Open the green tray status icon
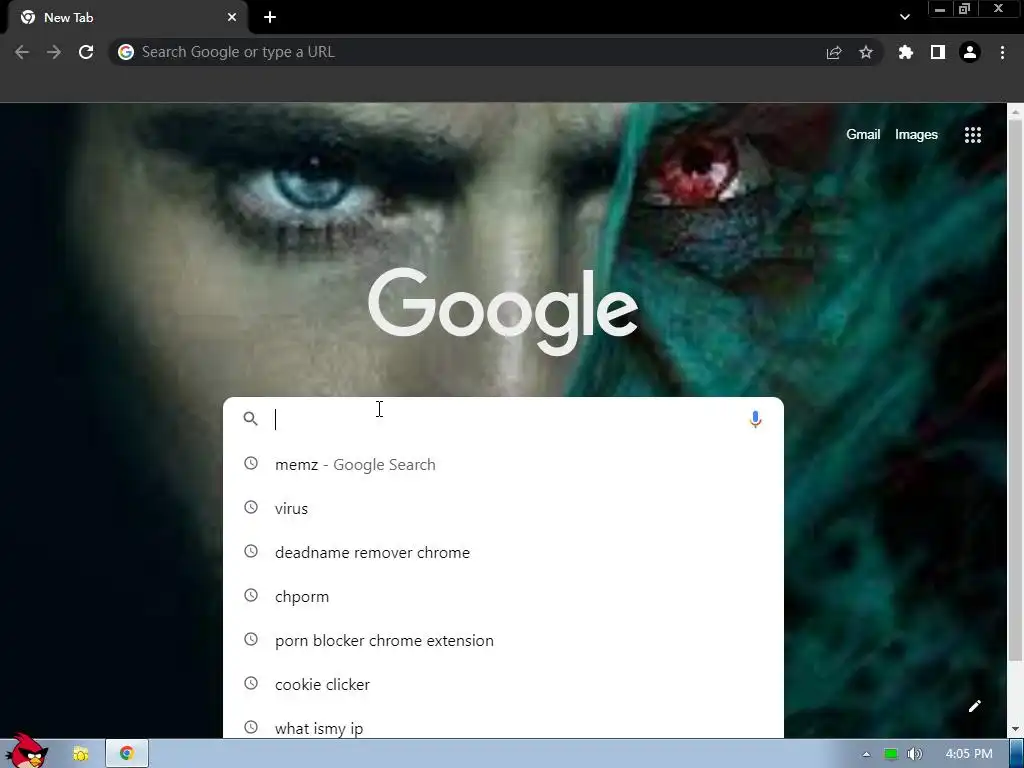The height and width of the screenshot is (768, 1024). (x=890, y=754)
